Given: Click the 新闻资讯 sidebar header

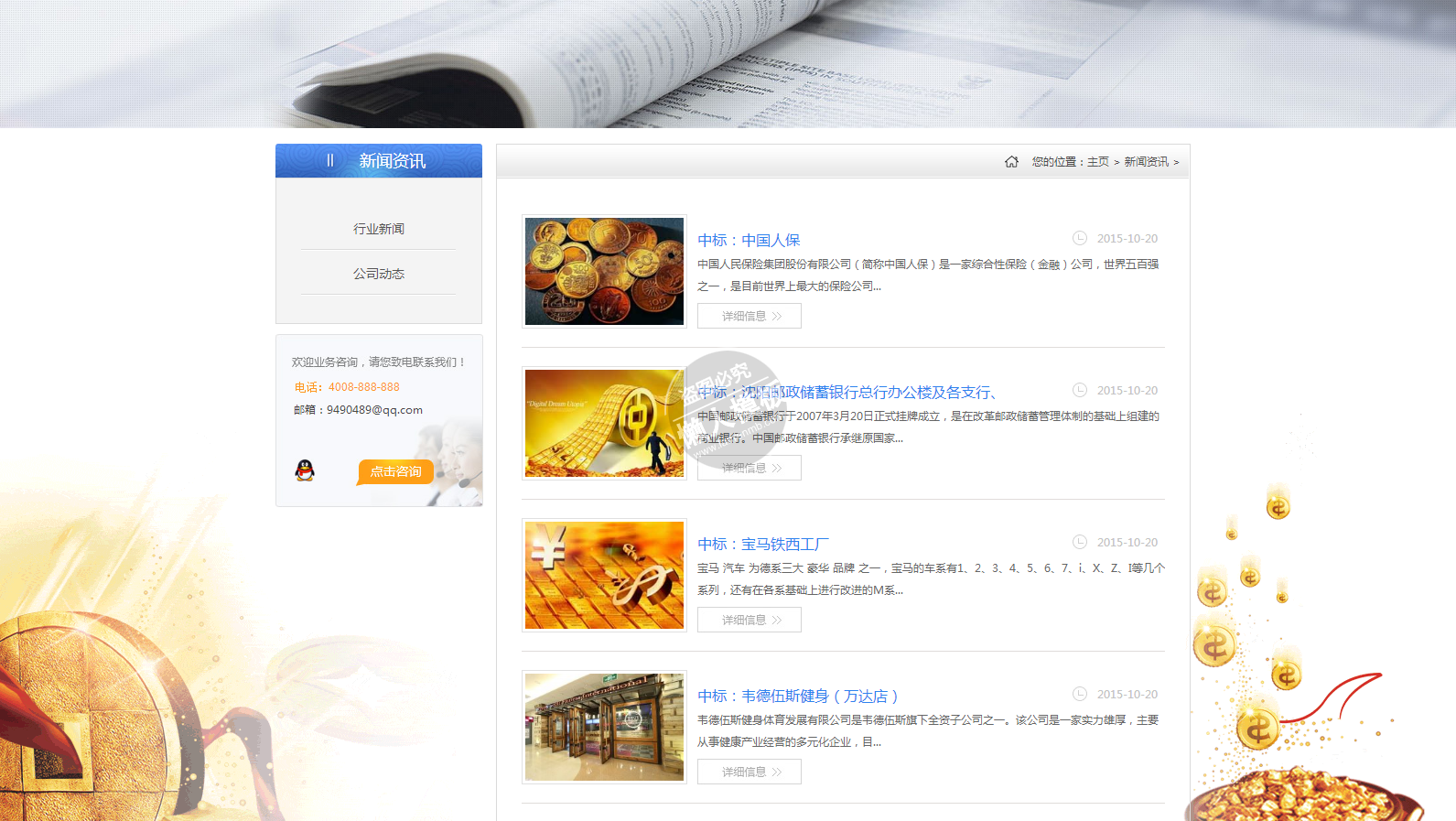Looking at the screenshot, I should pyautogui.click(x=379, y=161).
